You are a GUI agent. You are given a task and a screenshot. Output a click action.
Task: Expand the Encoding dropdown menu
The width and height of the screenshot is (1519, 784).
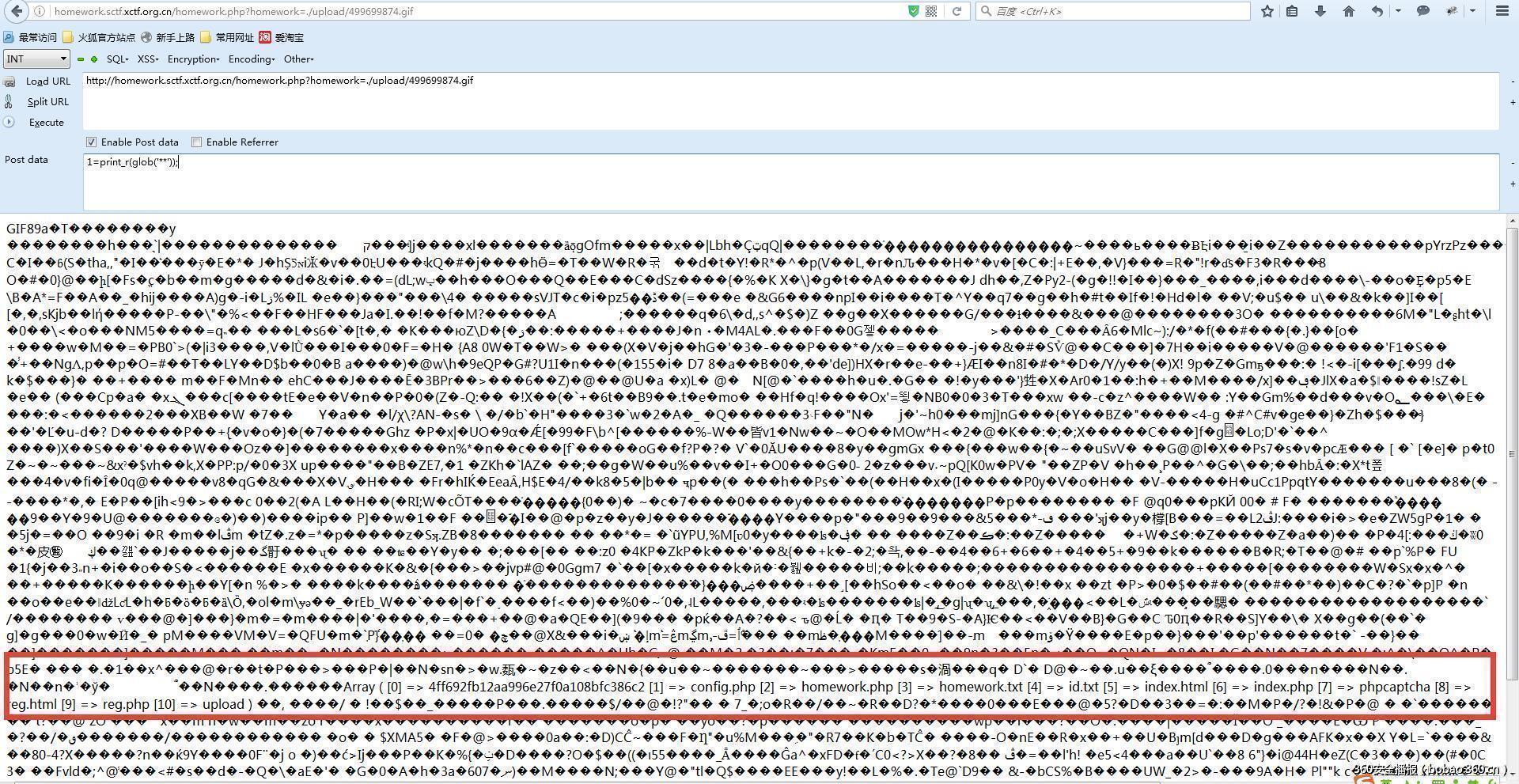pyautogui.click(x=252, y=59)
